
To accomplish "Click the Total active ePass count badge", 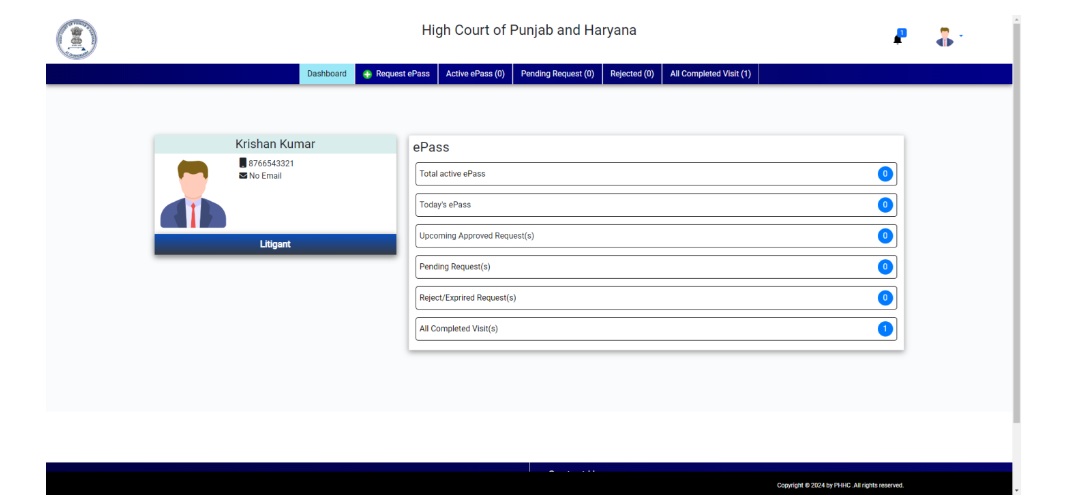I will [884, 174].
